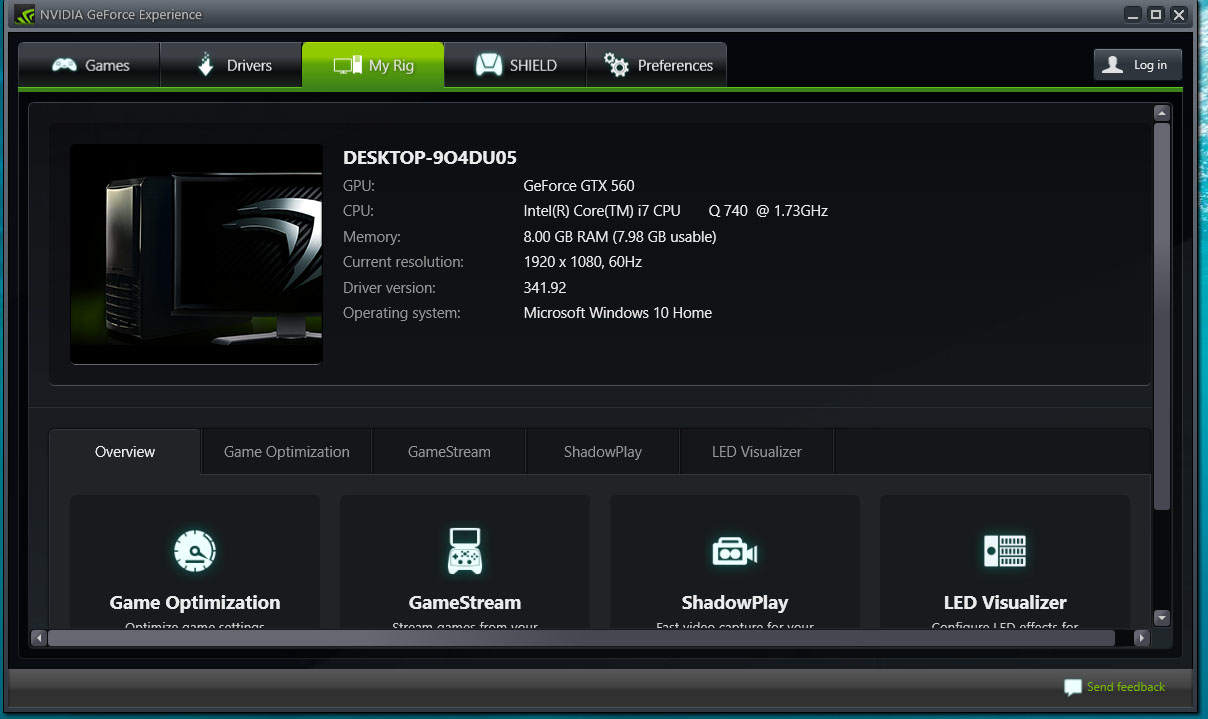Click the vertical scrollbar thumb
The image size is (1208, 719).
tap(1161, 316)
